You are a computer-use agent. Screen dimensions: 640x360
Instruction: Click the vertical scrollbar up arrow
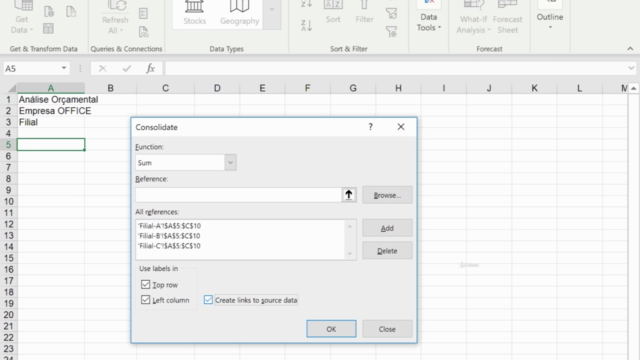click(x=633, y=89)
